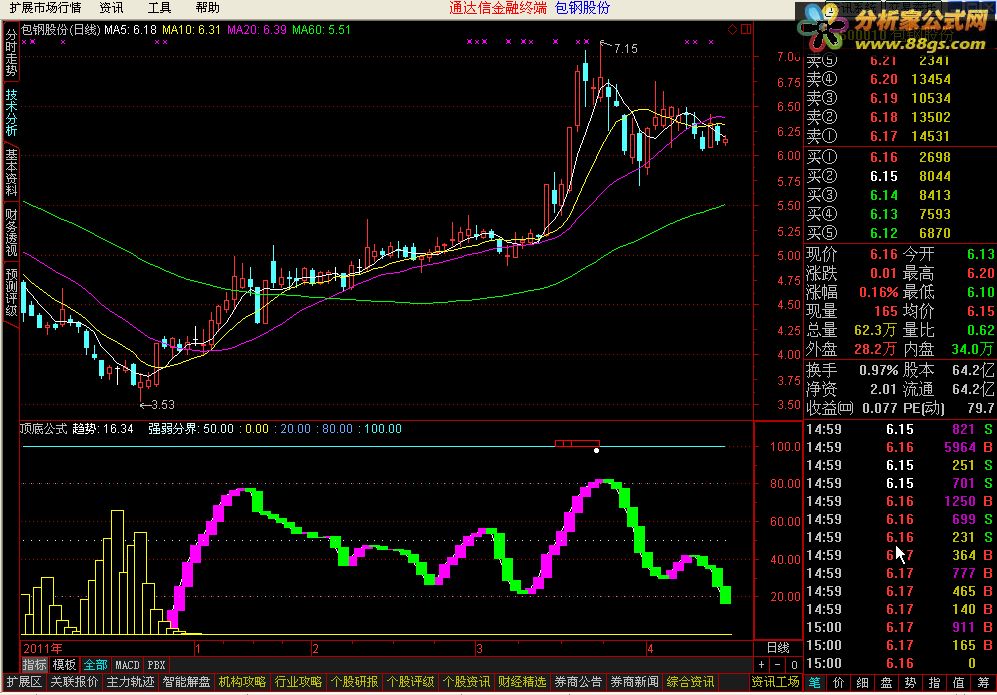Image resolution: width=997 pixels, height=695 pixels.
Task: Open the 工具 menu
Action: pyautogui.click(x=160, y=8)
